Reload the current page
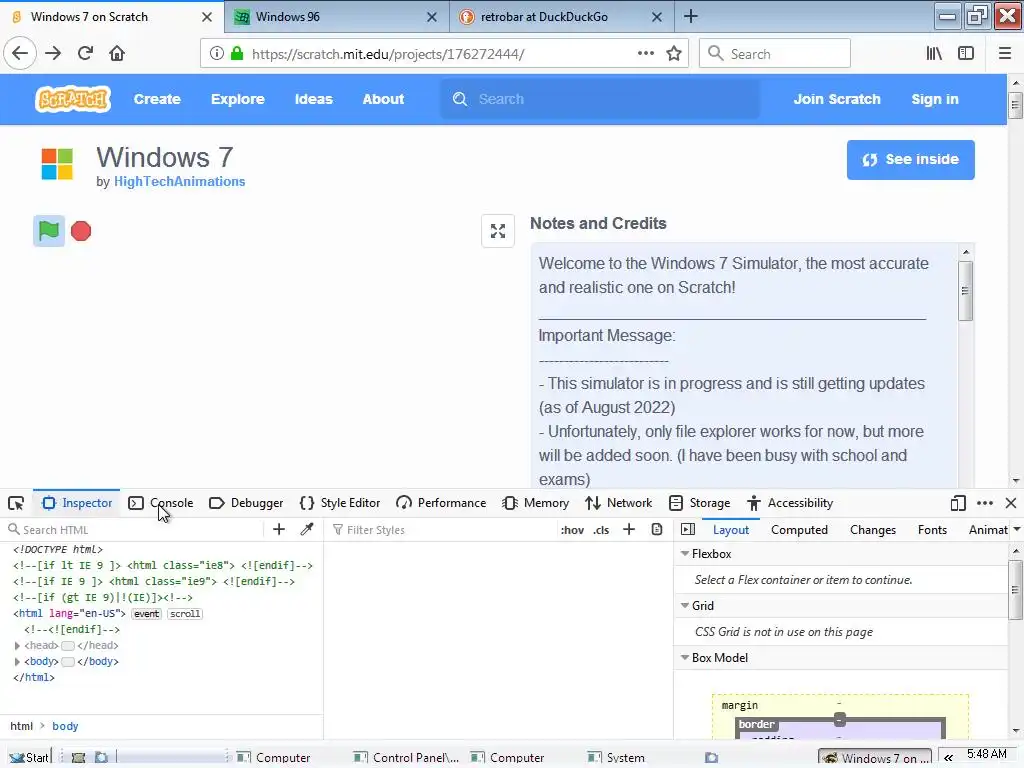This screenshot has height=768, width=1024. pos(85,54)
